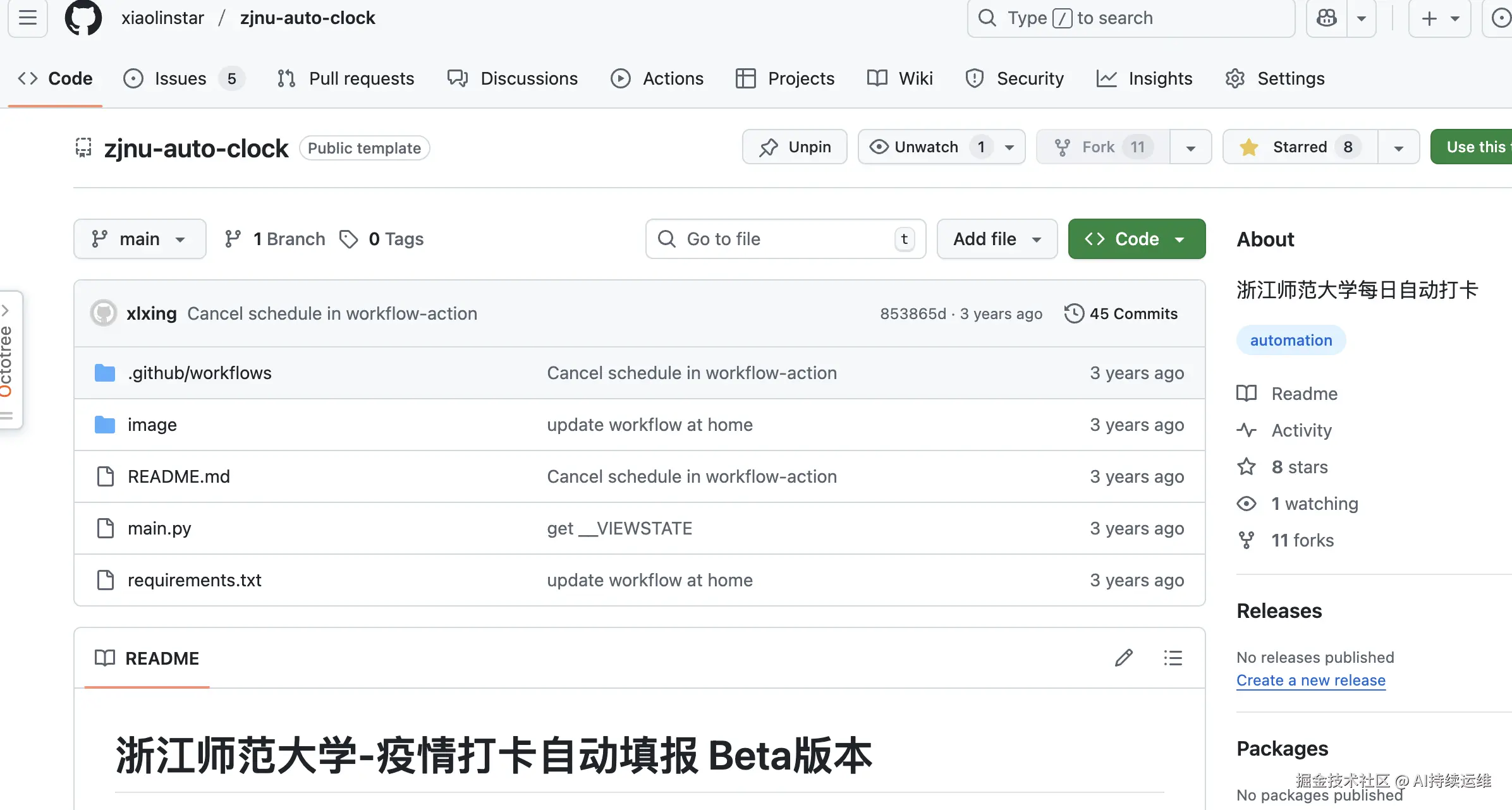Click the Go to file search field
The width and height of the screenshot is (1512, 810).
point(786,239)
